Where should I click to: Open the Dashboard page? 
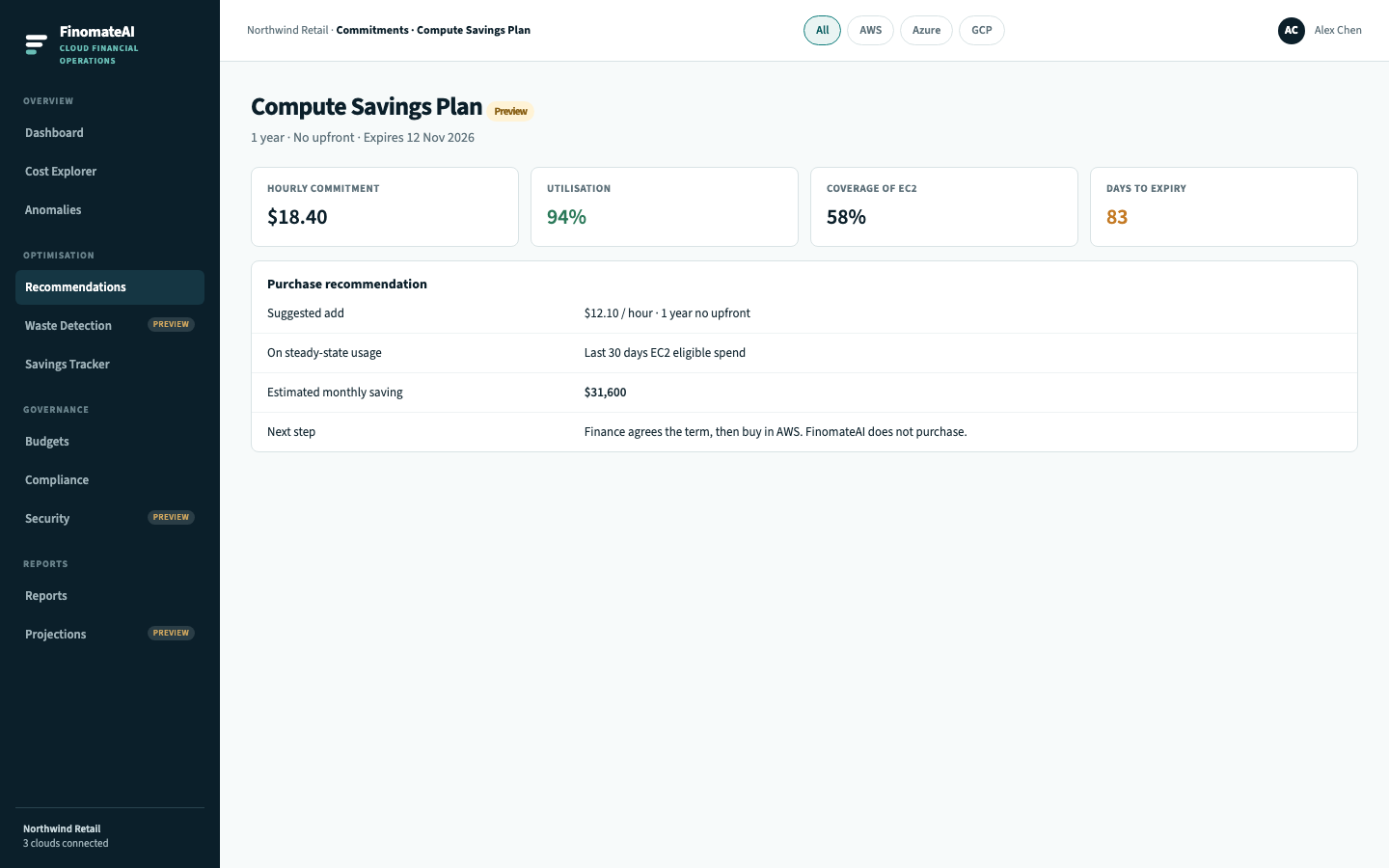click(x=110, y=133)
